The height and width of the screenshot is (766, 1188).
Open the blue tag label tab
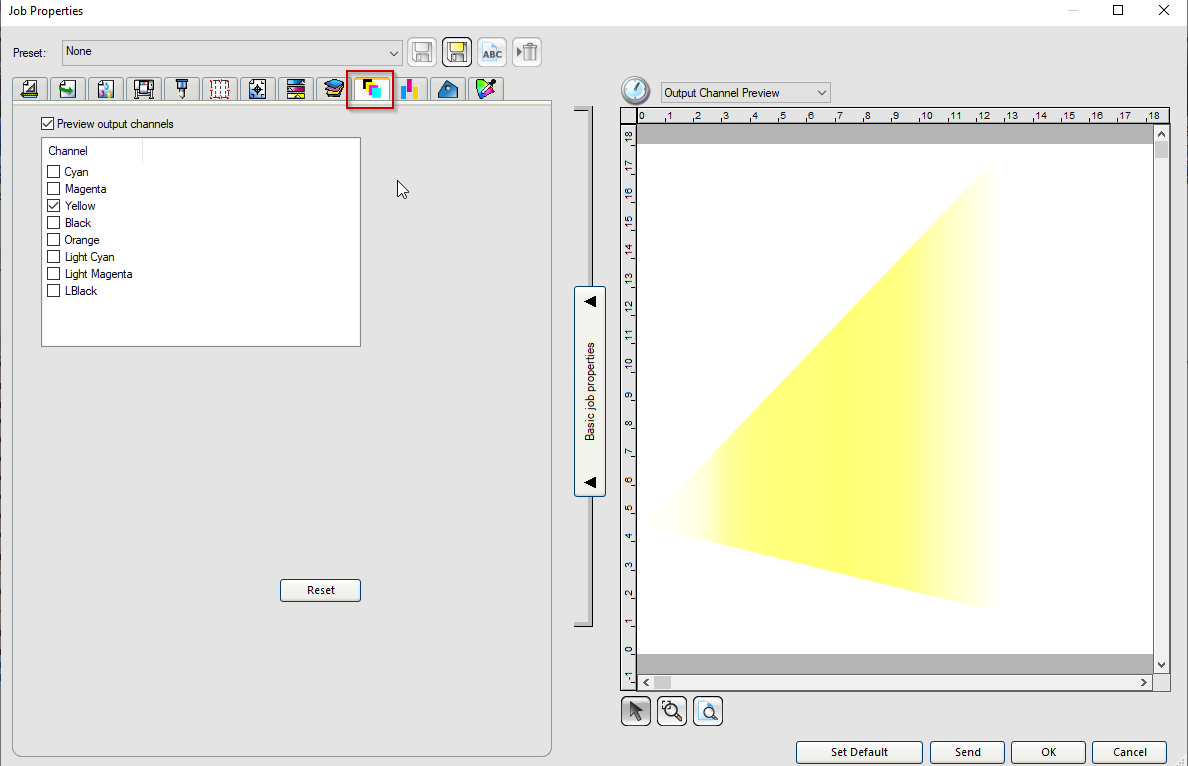[448, 89]
